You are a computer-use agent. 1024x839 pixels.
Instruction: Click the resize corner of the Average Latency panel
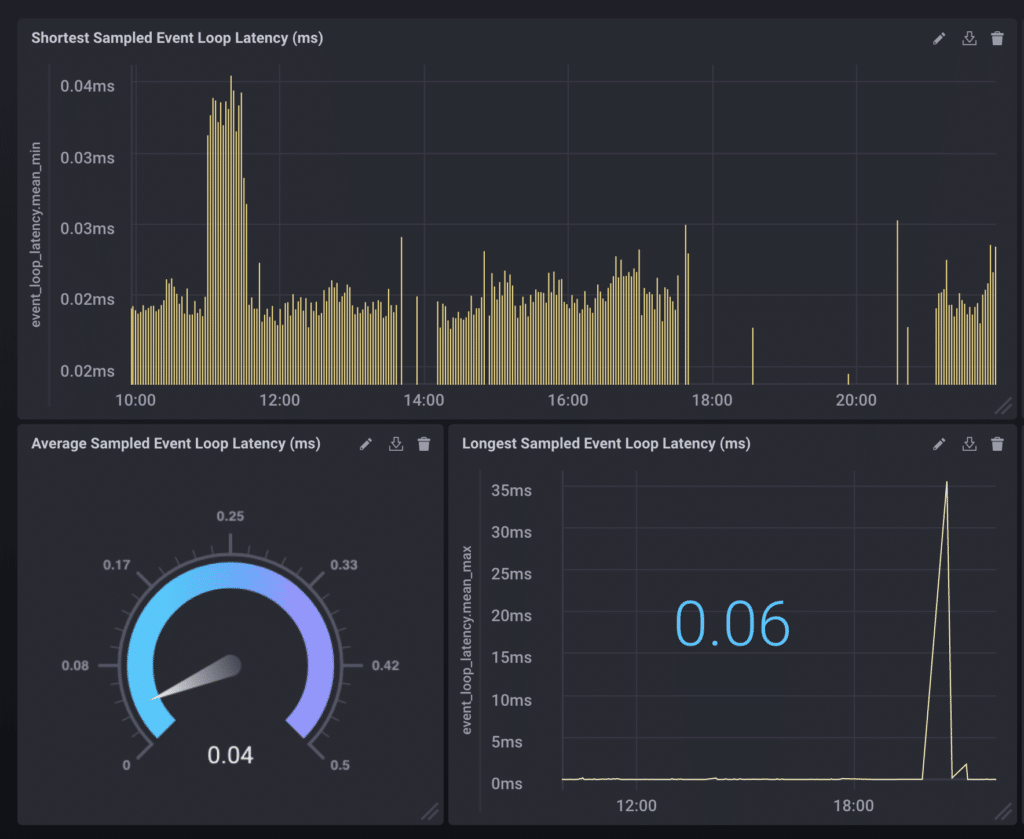[429, 811]
